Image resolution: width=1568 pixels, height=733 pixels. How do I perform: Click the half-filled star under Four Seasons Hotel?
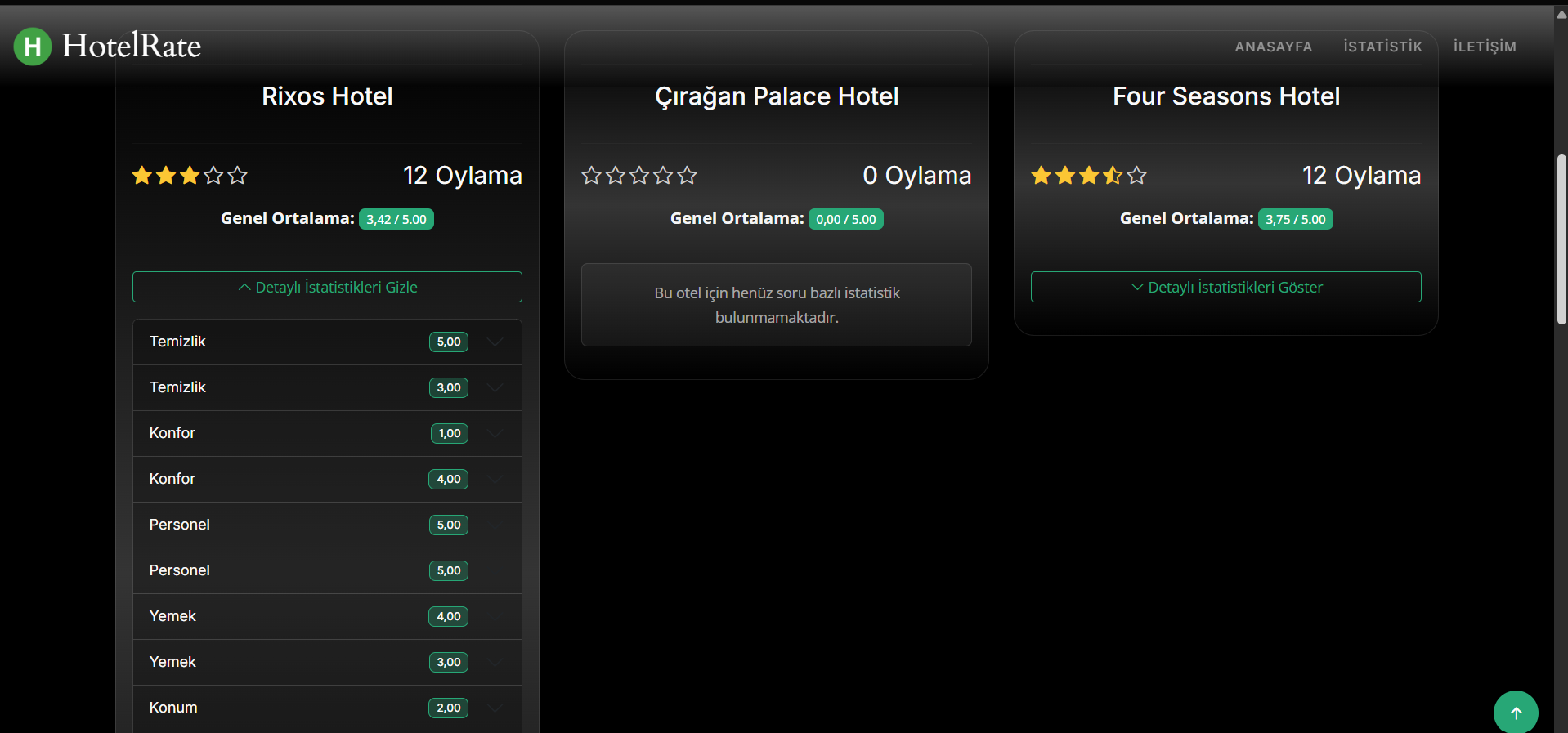click(1113, 175)
